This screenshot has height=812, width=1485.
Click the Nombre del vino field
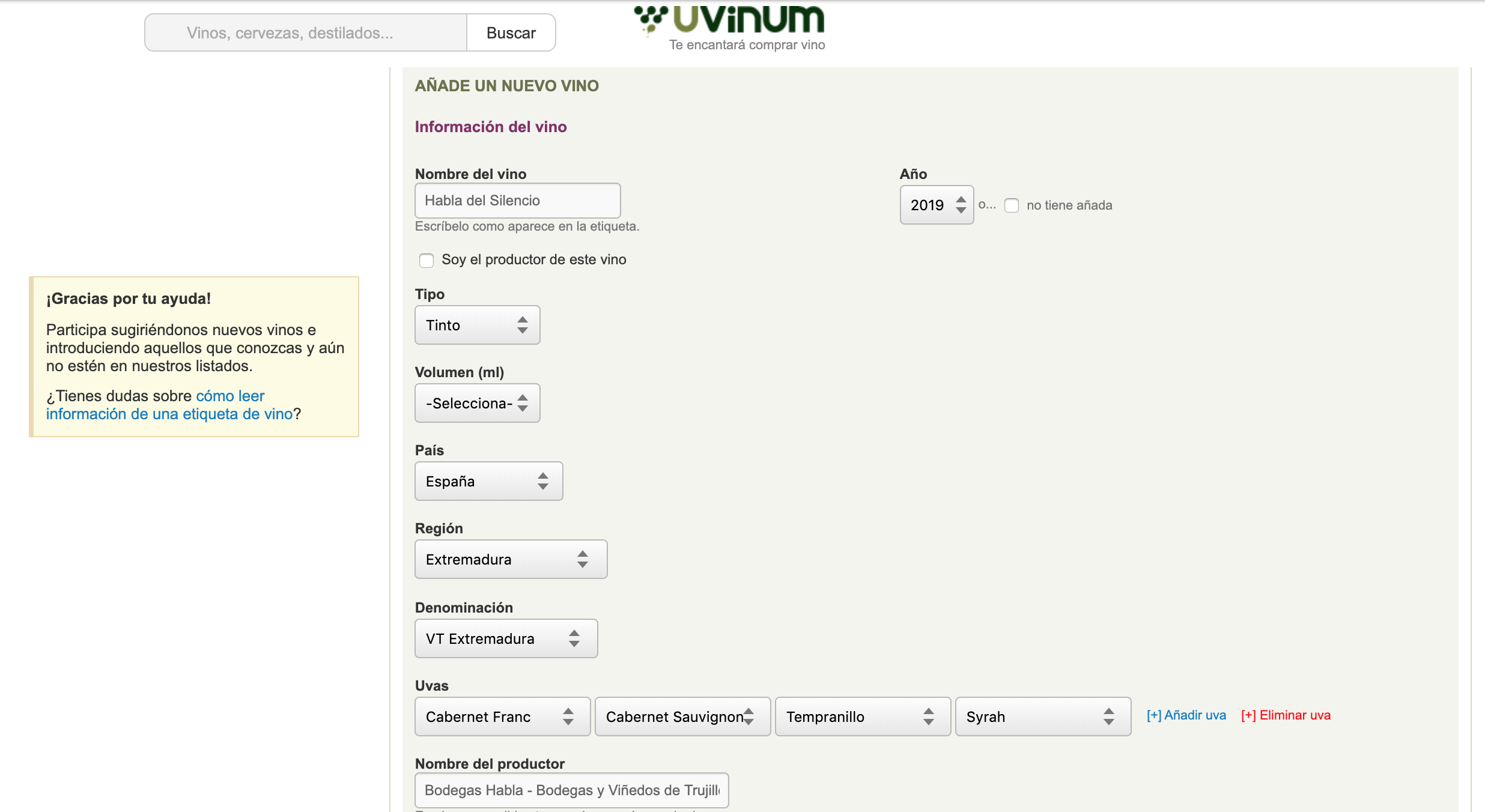517,201
